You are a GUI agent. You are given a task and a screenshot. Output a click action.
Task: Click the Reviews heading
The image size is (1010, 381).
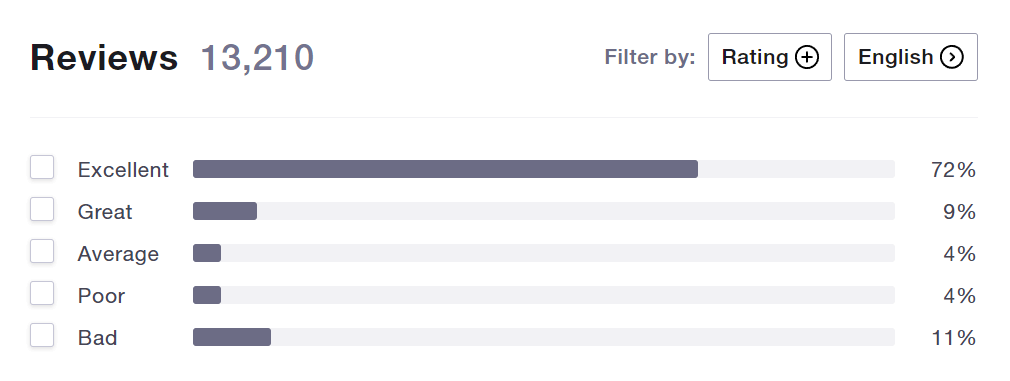pyautogui.click(x=104, y=57)
